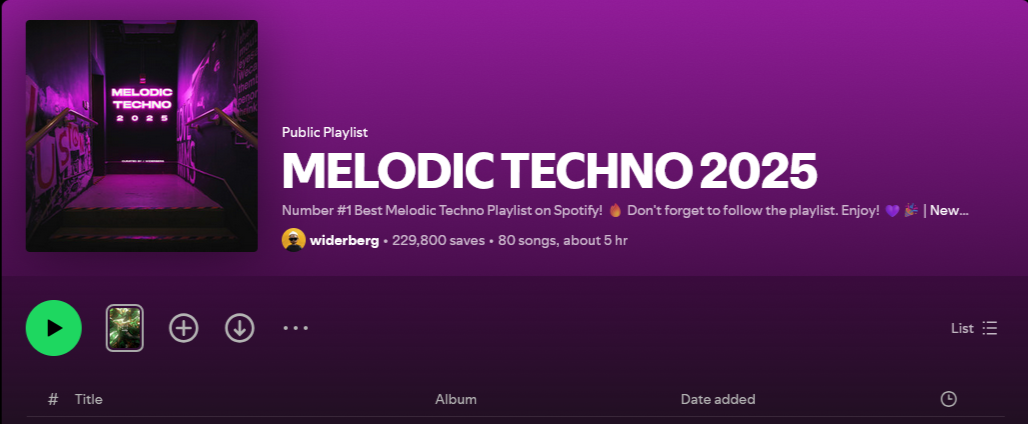Click the small preview thumbnail beside play button

pyautogui.click(x=125, y=328)
